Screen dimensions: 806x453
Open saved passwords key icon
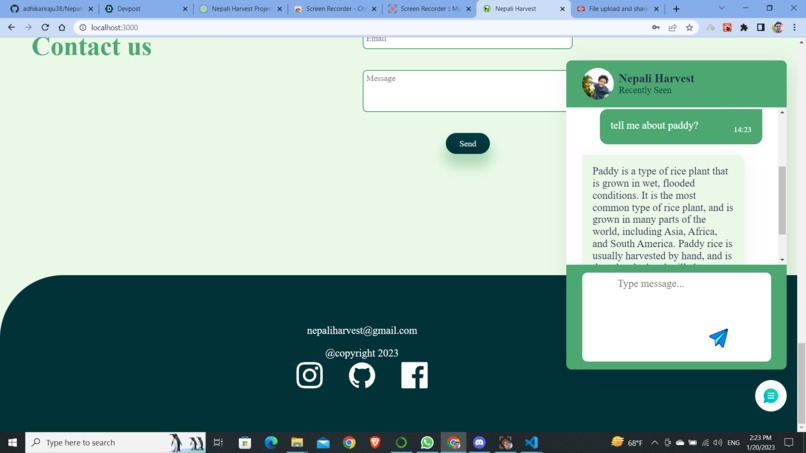point(655,27)
